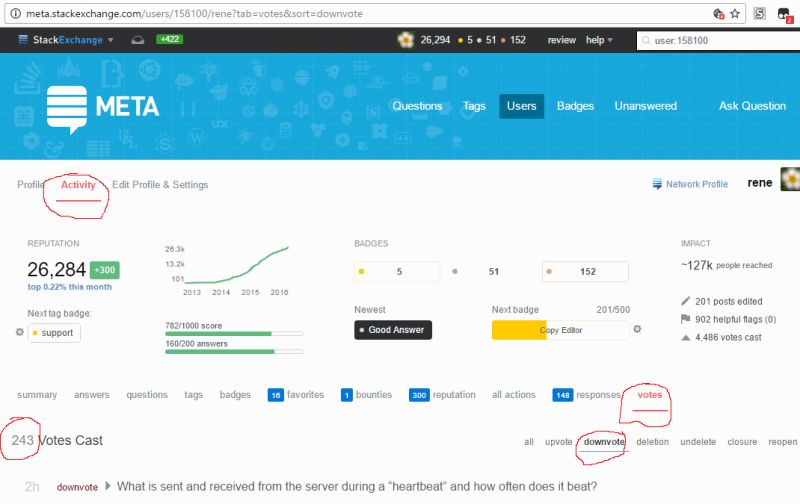
Task: Click the +300 reputation change badge
Action: (105, 270)
